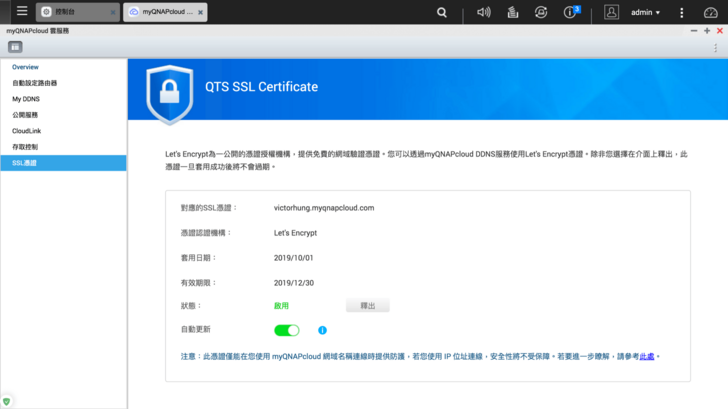Screen dimensions: 728x409
Task: Click the 釋出 release button
Action: (367, 306)
